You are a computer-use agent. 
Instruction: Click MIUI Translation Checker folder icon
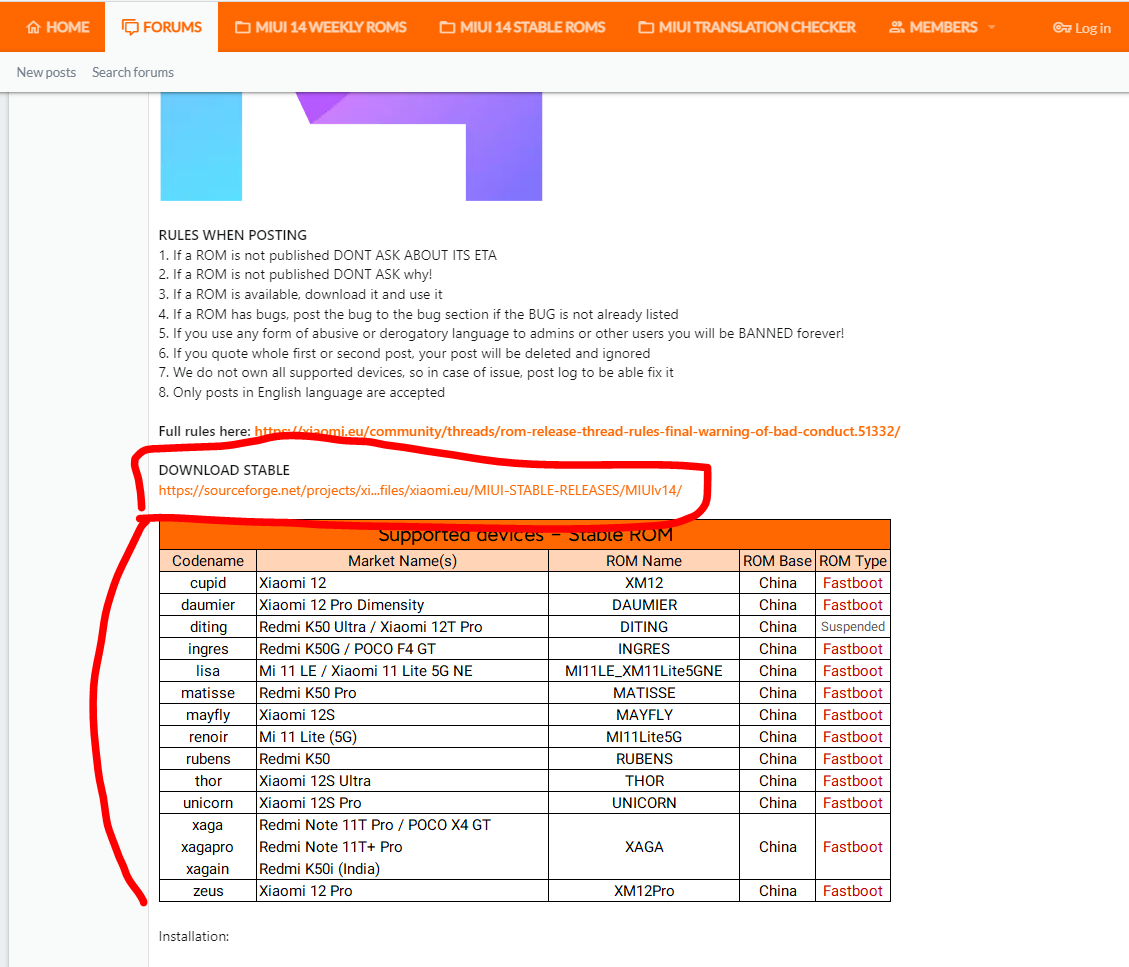point(646,27)
